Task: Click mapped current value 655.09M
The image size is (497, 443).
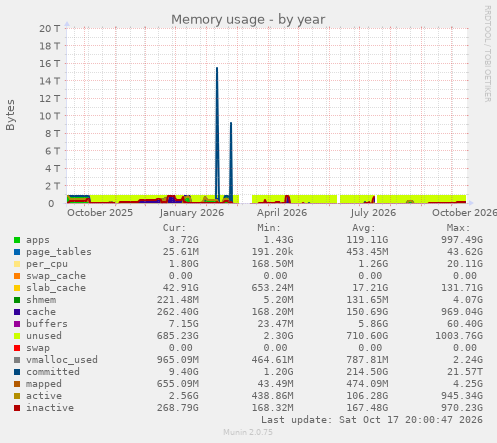Action: pyautogui.click(x=178, y=384)
